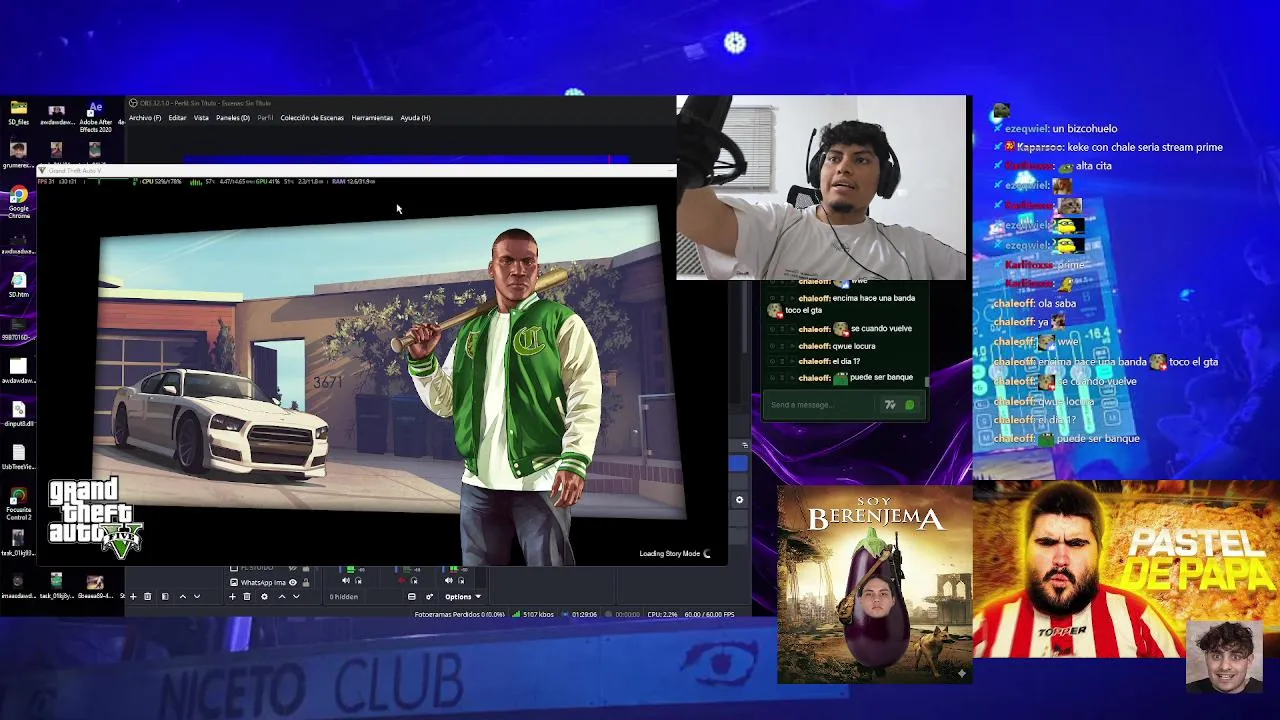Click the pop-out icon above the blue button
This screenshot has height=720, width=1280.
pos(744,445)
